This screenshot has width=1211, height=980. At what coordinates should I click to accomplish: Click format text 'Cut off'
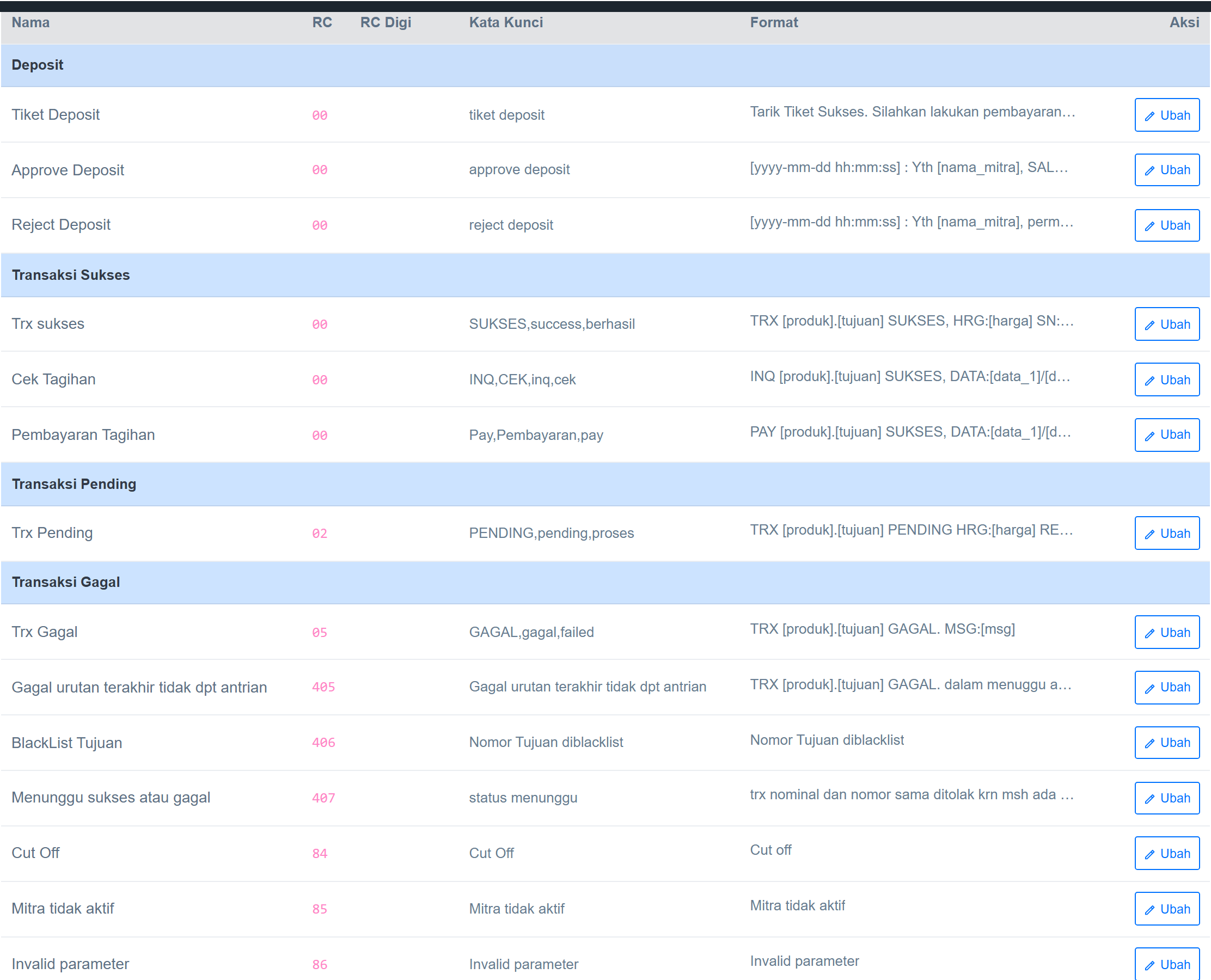pyautogui.click(x=770, y=849)
